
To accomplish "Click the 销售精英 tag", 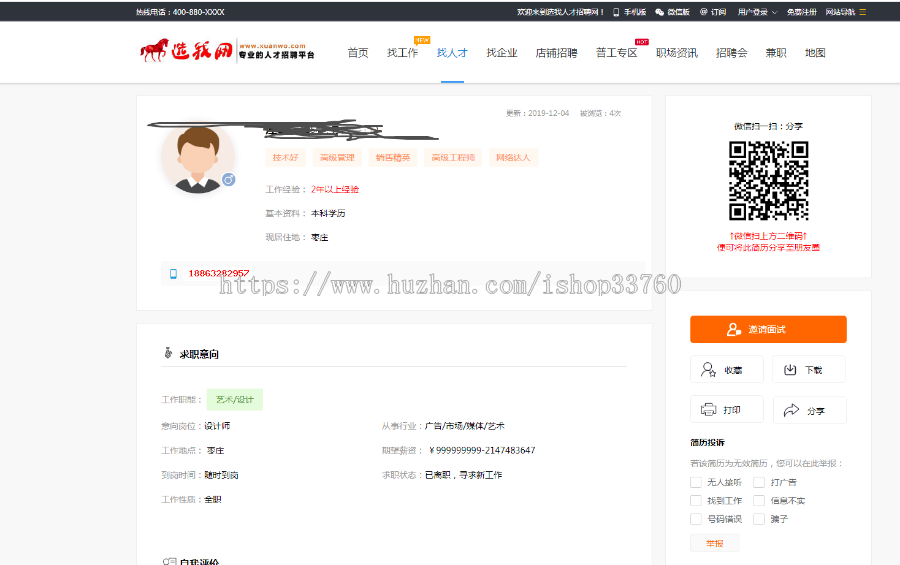I will (x=393, y=157).
